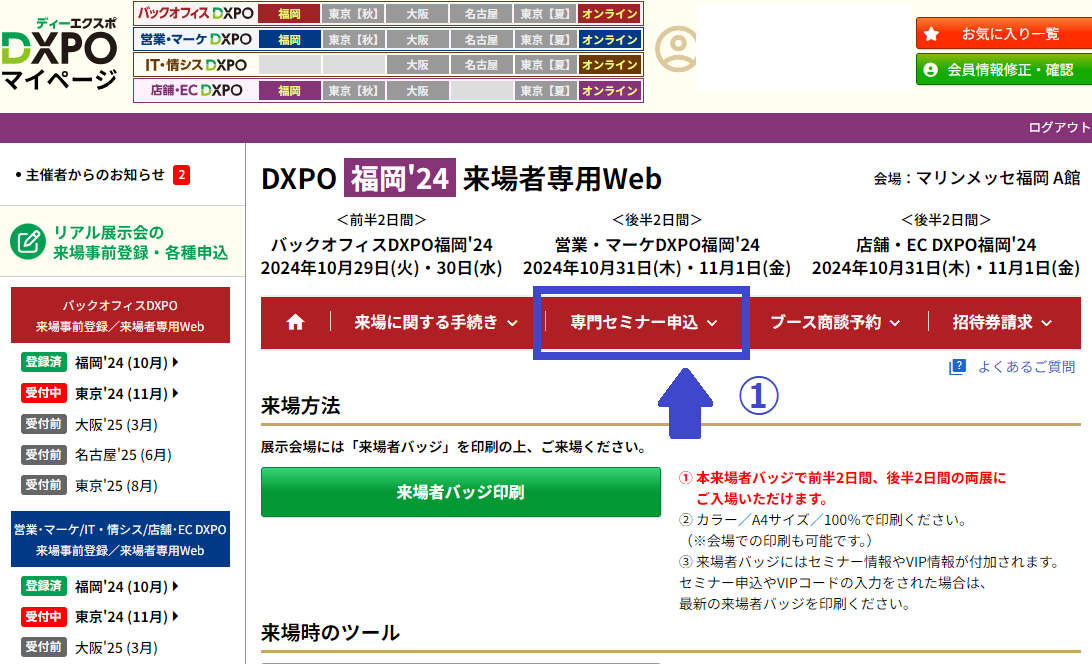Screen dimensions: 1092x664
Task: Click the よくあるご質問 help icon
Action: click(957, 367)
